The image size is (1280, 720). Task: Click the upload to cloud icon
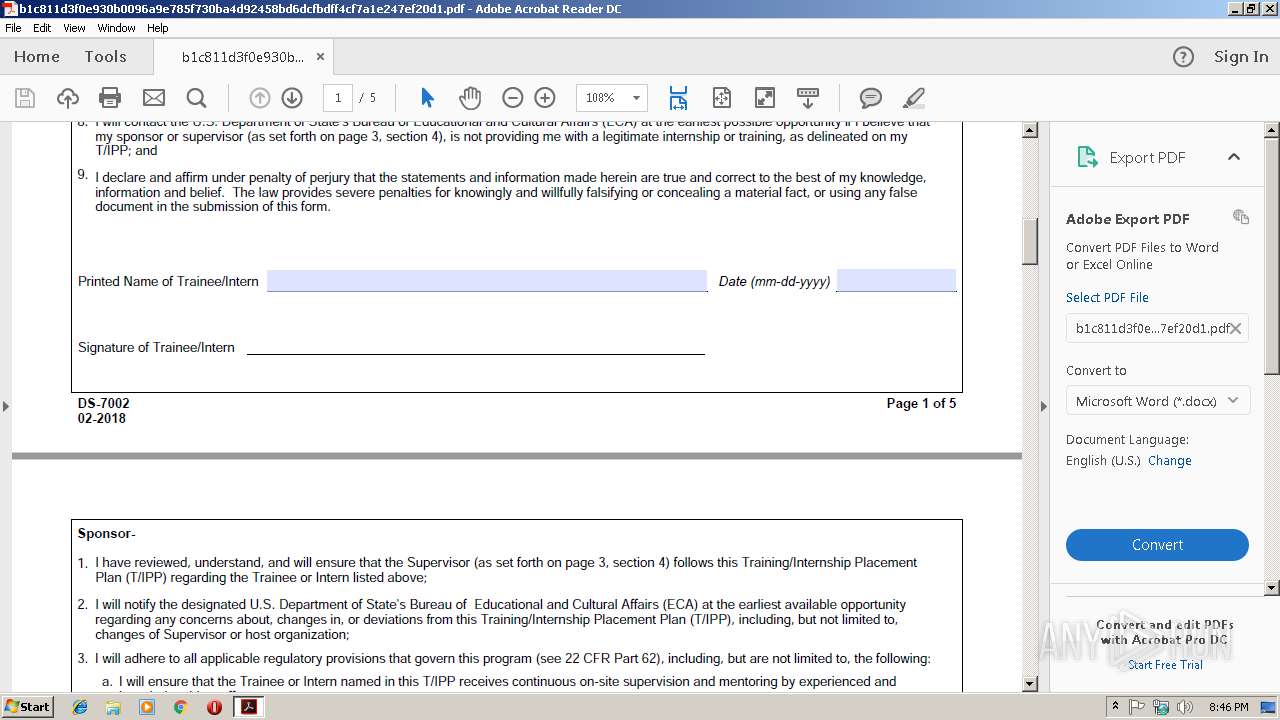click(67, 98)
